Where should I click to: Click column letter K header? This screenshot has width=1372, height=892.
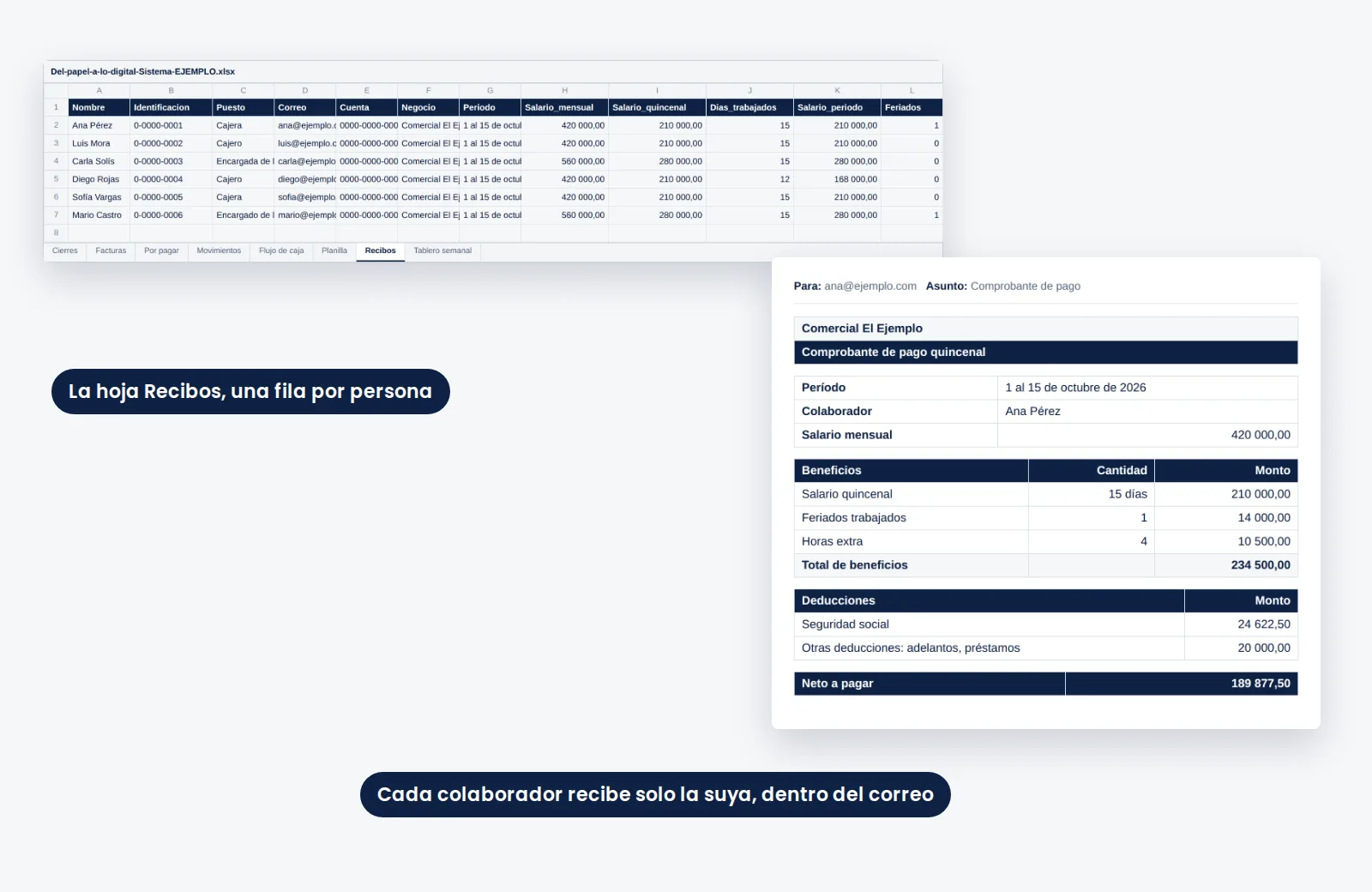pos(837,91)
